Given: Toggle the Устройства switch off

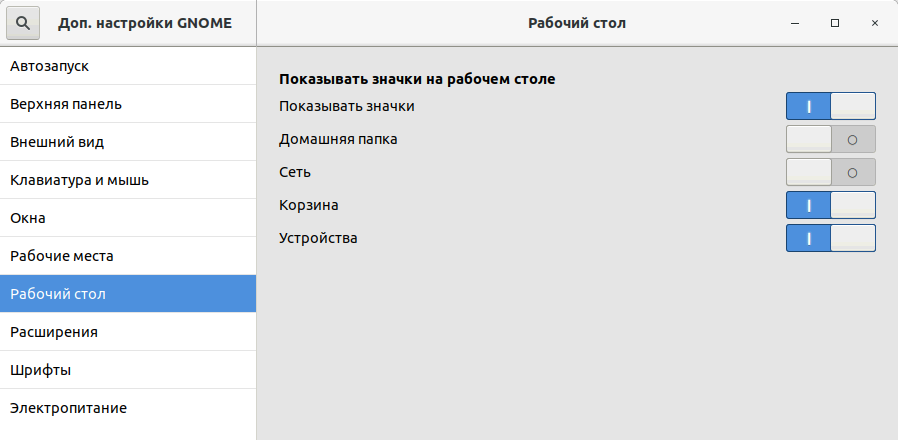Looking at the screenshot, I should click(830, 238).
